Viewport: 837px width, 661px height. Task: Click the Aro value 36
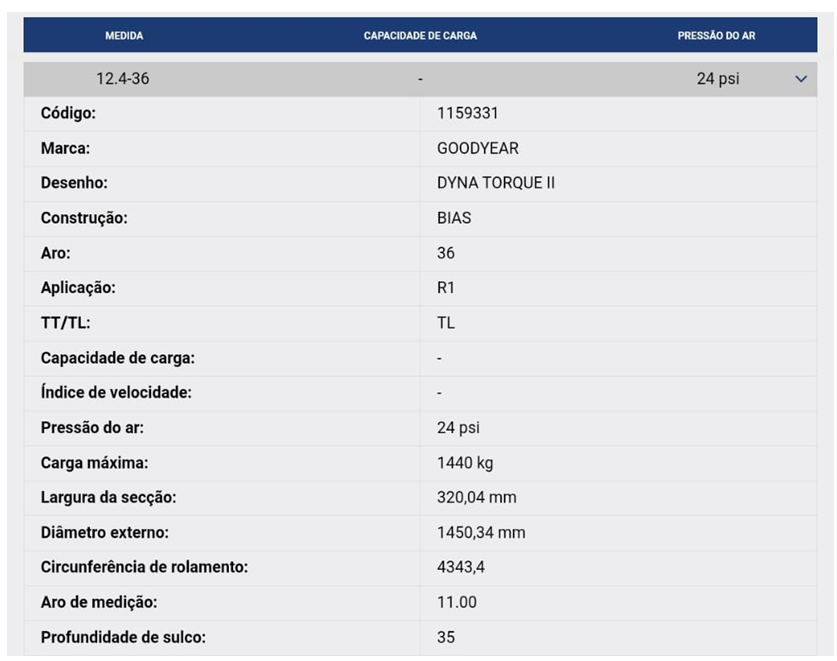point(446,253)
